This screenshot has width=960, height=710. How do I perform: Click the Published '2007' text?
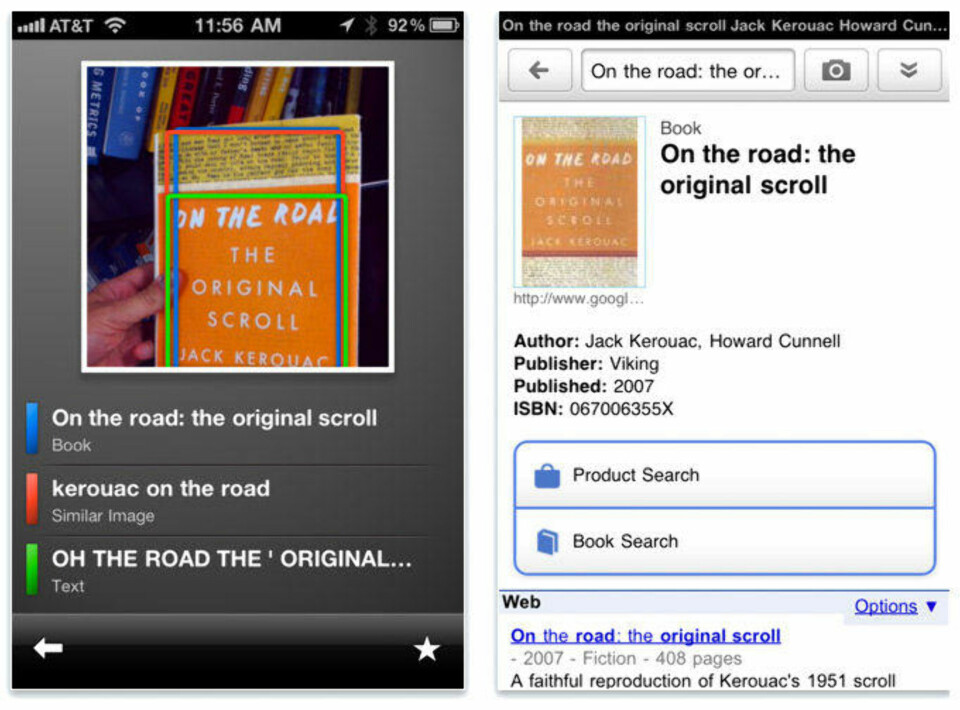[x=634, y=386]
